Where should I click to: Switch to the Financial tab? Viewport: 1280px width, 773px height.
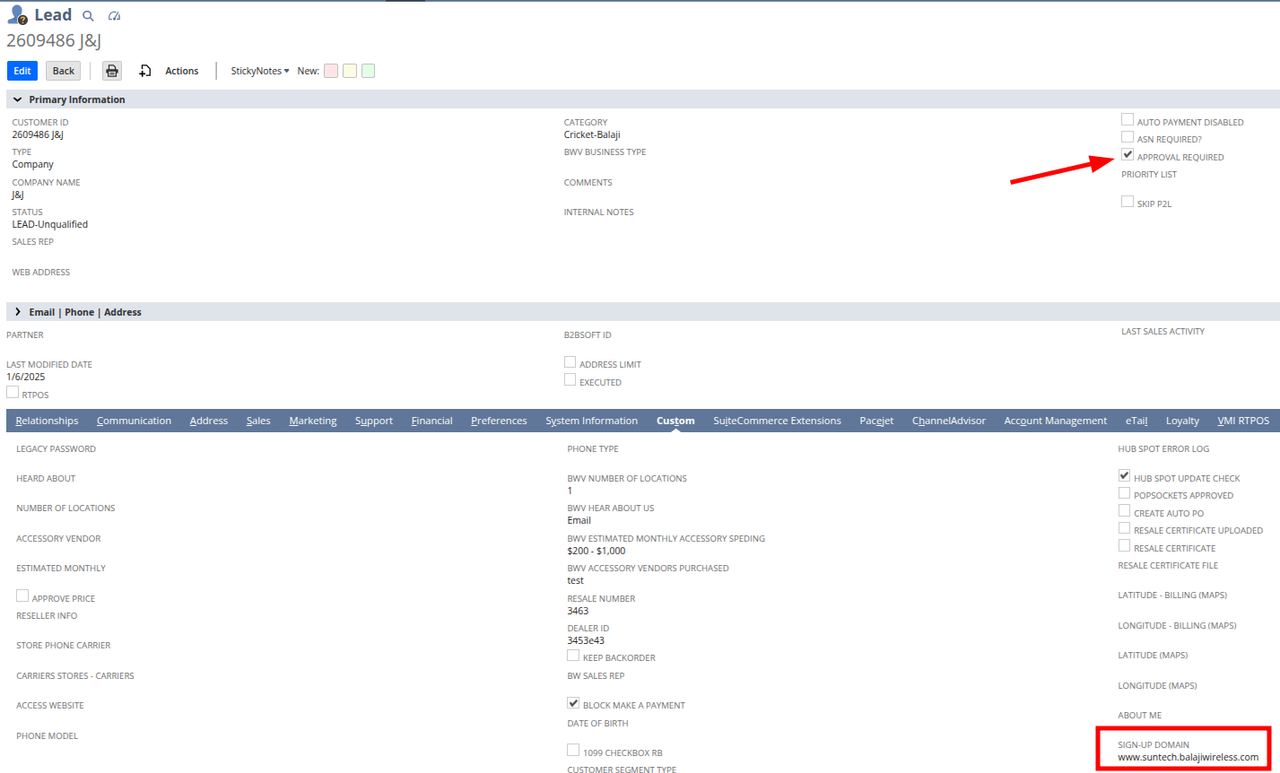tap(431, 421)
